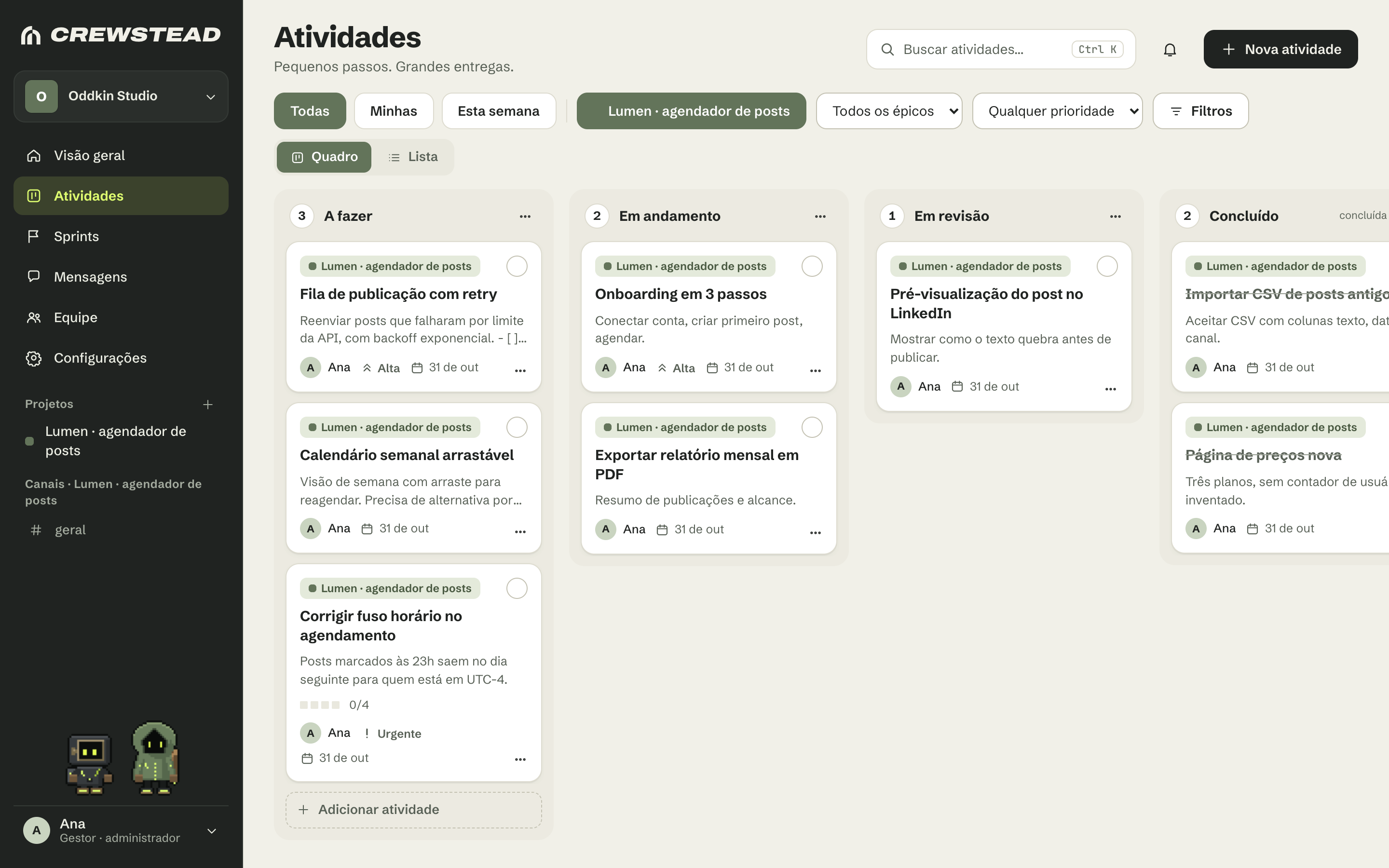This screenshot has width=1389, height=868.
Task: Open the Filtros panel
Action: [x=1200, y=111]
